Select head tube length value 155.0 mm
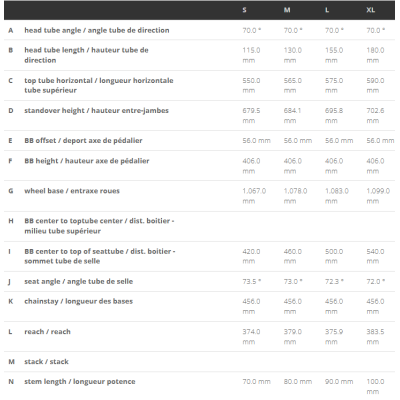The height and width of the screenshot is (400, 400). click(334, 55)
